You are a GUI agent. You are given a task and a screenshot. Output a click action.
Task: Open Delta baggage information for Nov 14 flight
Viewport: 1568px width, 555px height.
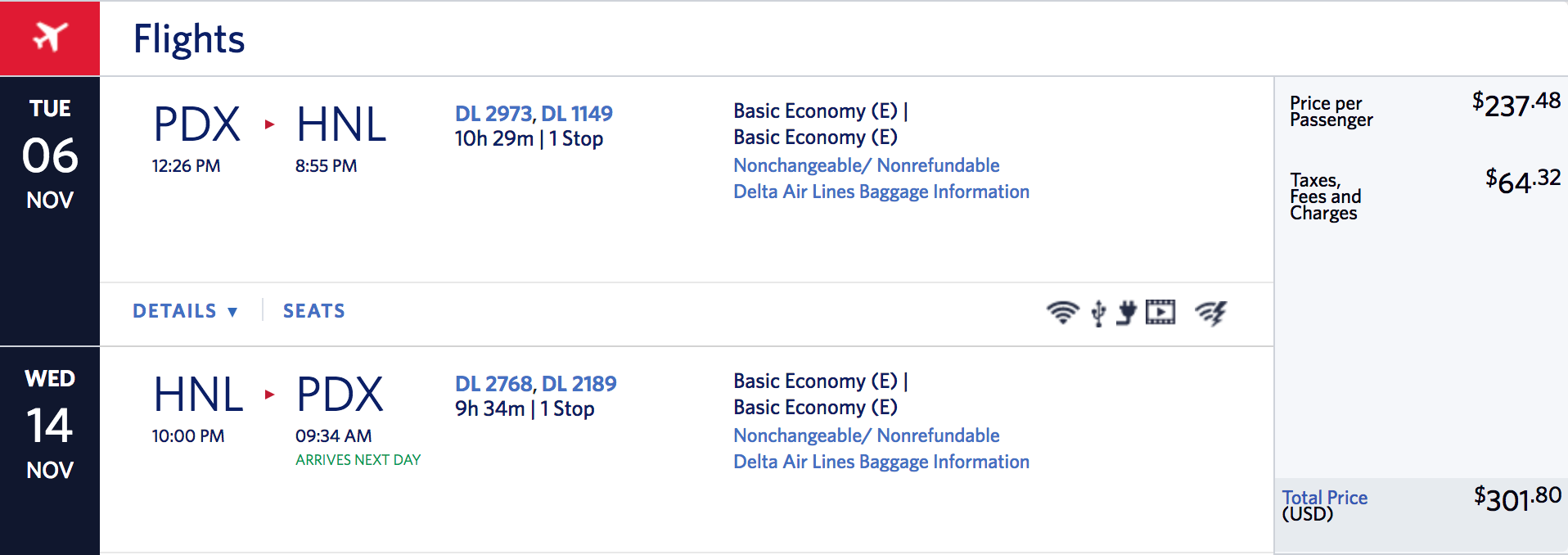click(x=881, y=462)
